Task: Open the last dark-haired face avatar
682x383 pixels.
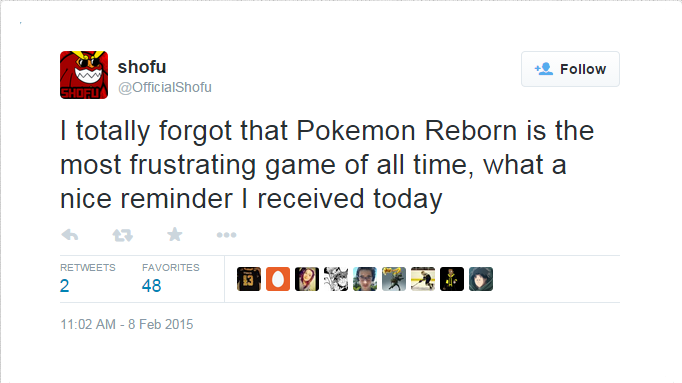Action: pos(481,279)
